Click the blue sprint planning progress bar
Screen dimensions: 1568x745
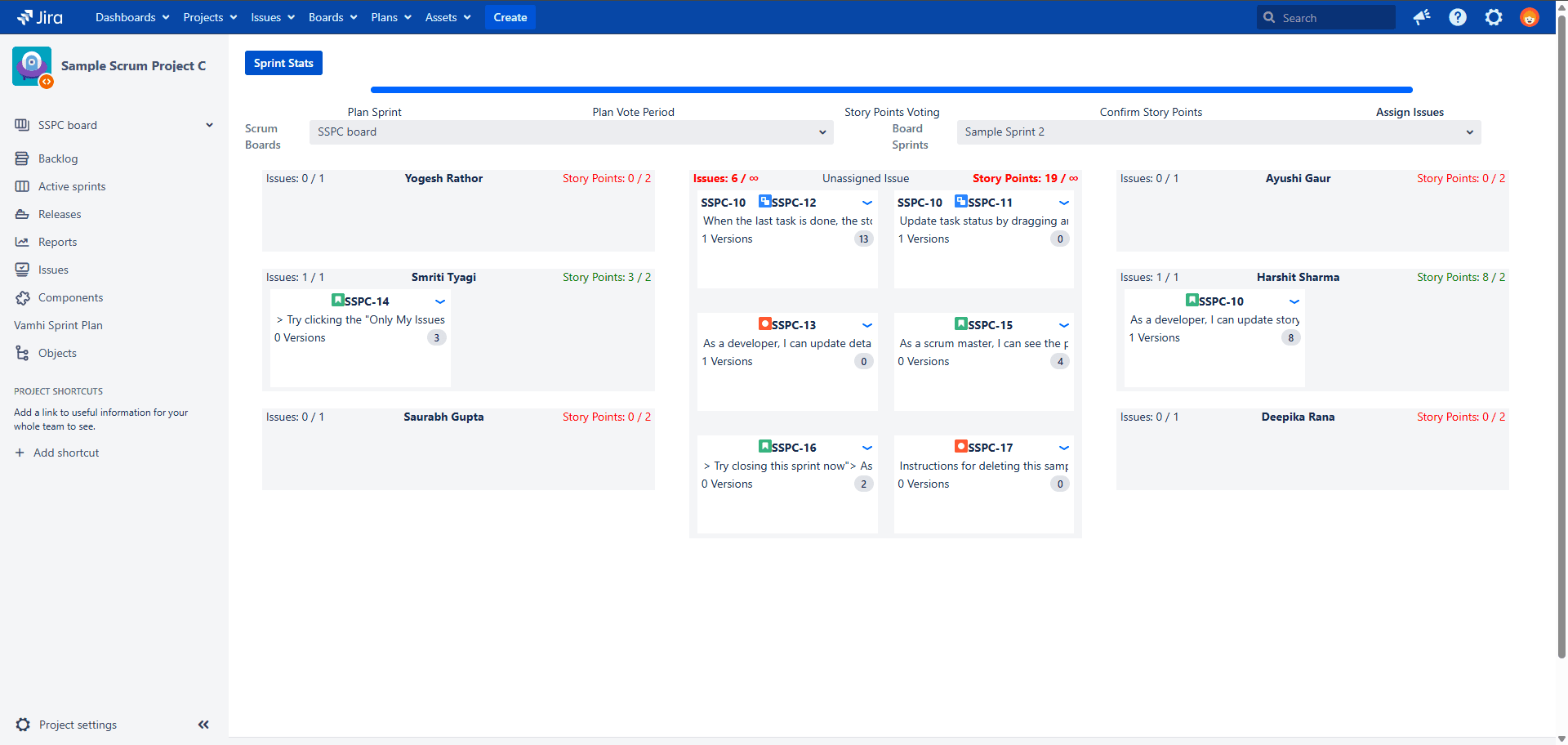click(x=891, y=90)
